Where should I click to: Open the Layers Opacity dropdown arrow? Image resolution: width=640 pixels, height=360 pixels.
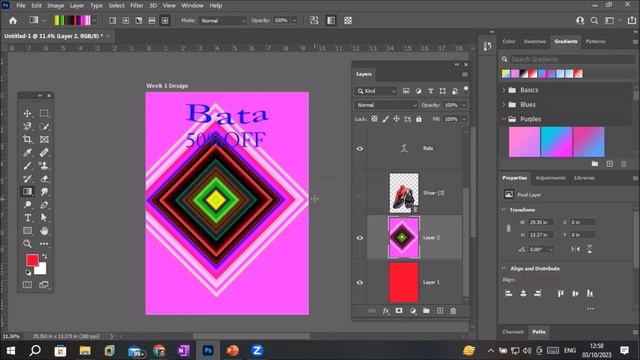pyautogui.click(x=464, y=105)
